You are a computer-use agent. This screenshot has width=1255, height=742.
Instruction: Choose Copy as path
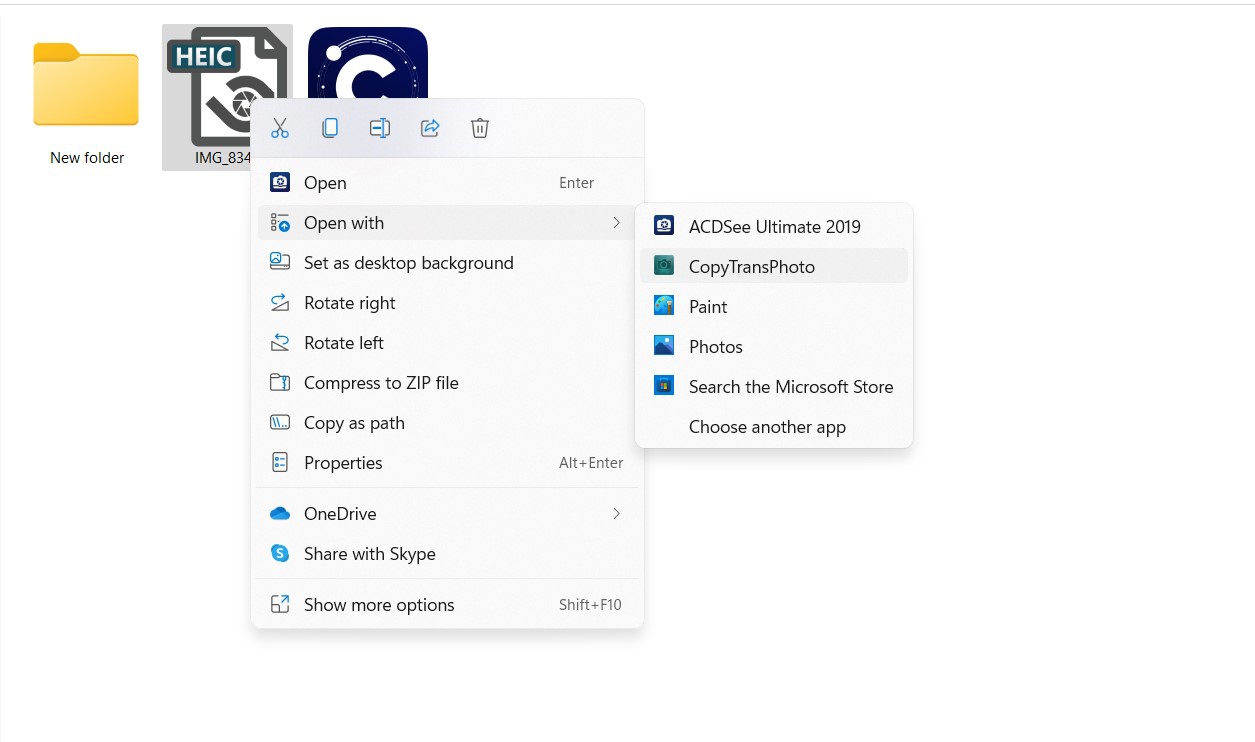447,423
